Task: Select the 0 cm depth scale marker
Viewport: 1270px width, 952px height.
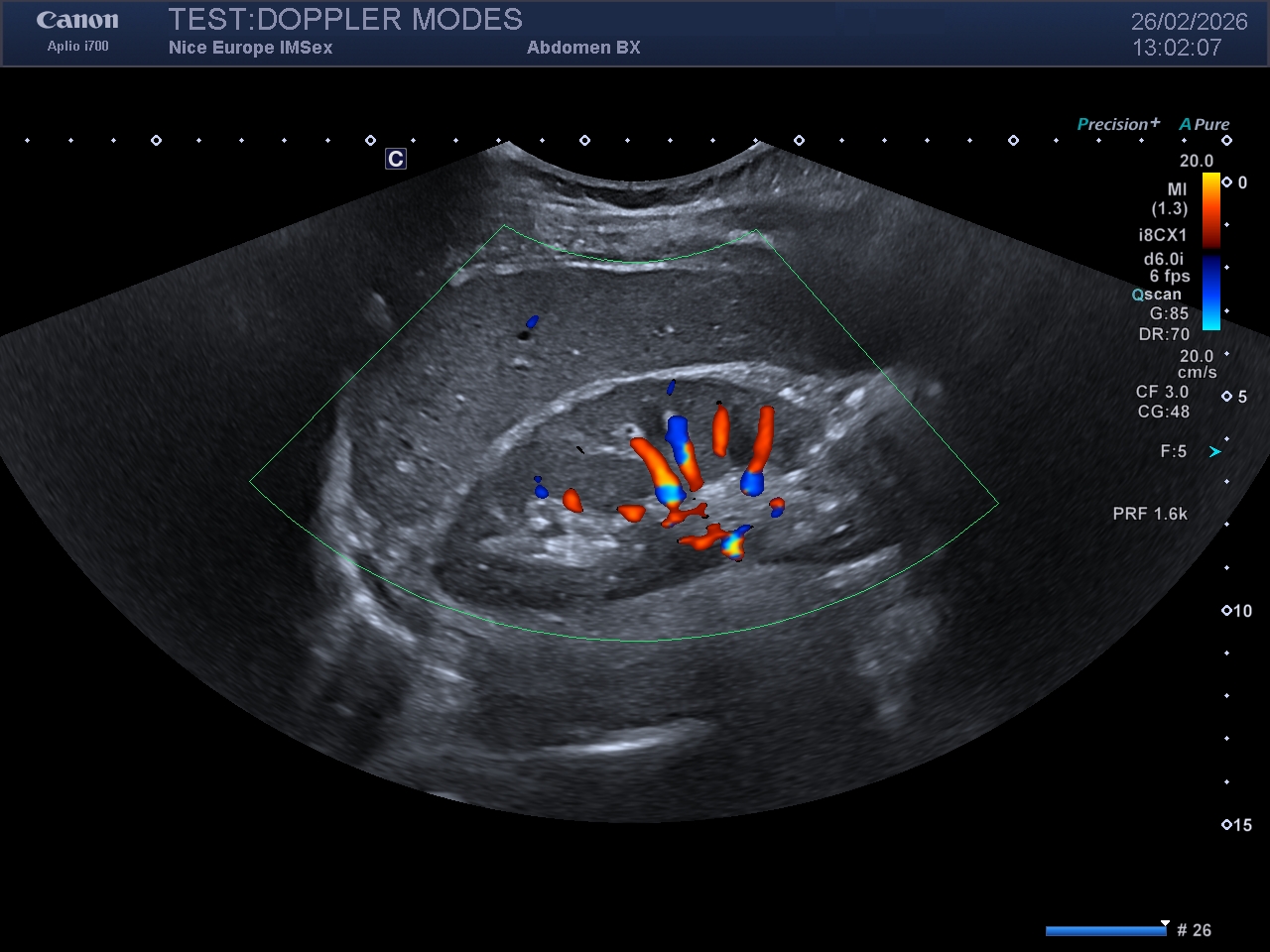Action: 1235,182
